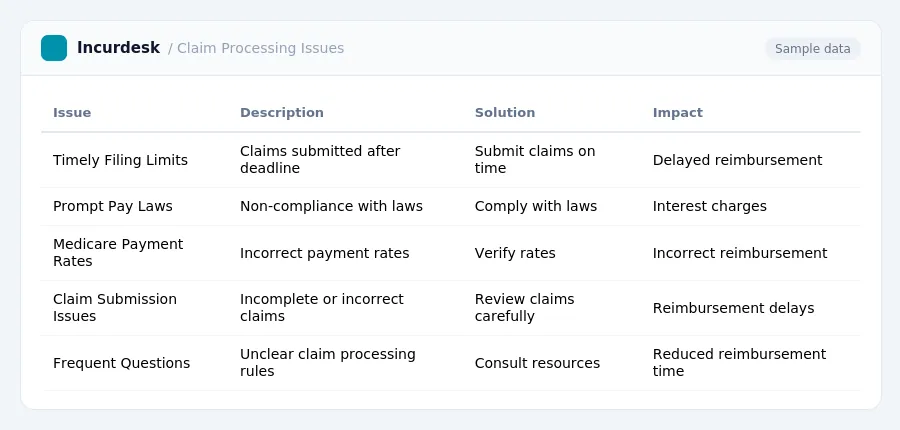Select 'Unclear claim processing rules' cell
900x430 pixels.
[328, 363]
